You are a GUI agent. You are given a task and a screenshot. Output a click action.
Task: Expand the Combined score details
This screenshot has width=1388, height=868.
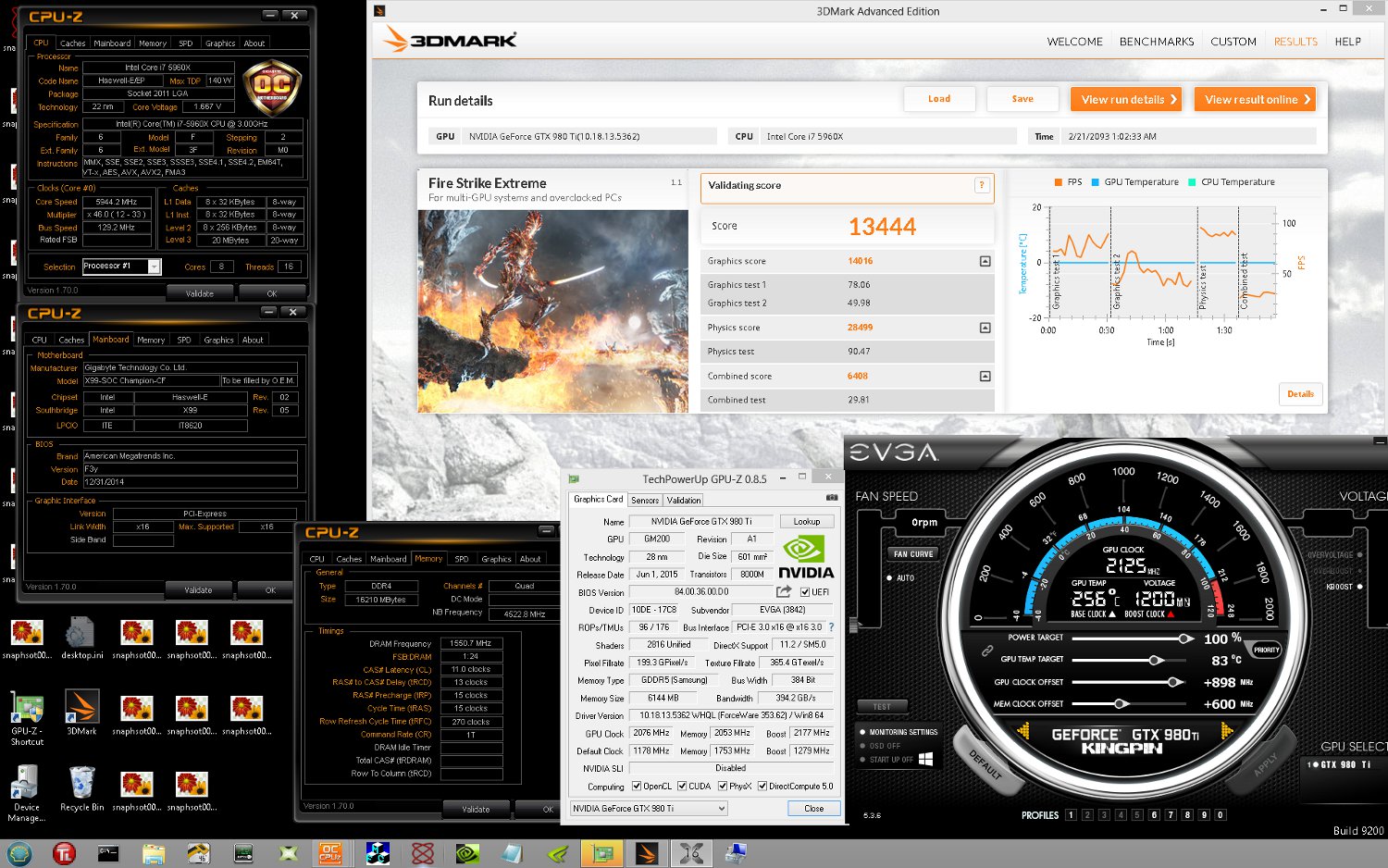click(985, 376)
